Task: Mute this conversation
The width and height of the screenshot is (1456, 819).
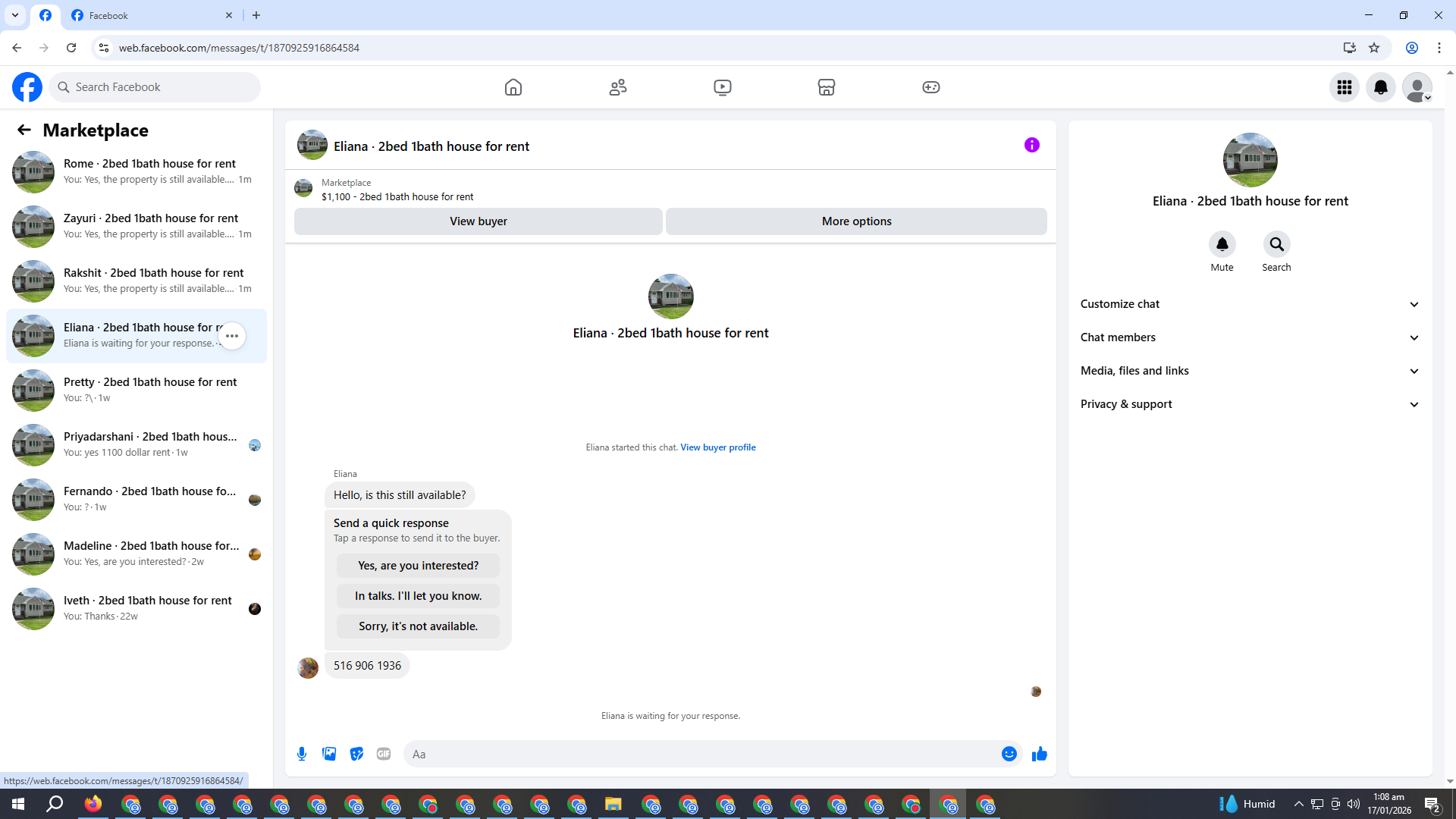Action: tap(1222, 244)
